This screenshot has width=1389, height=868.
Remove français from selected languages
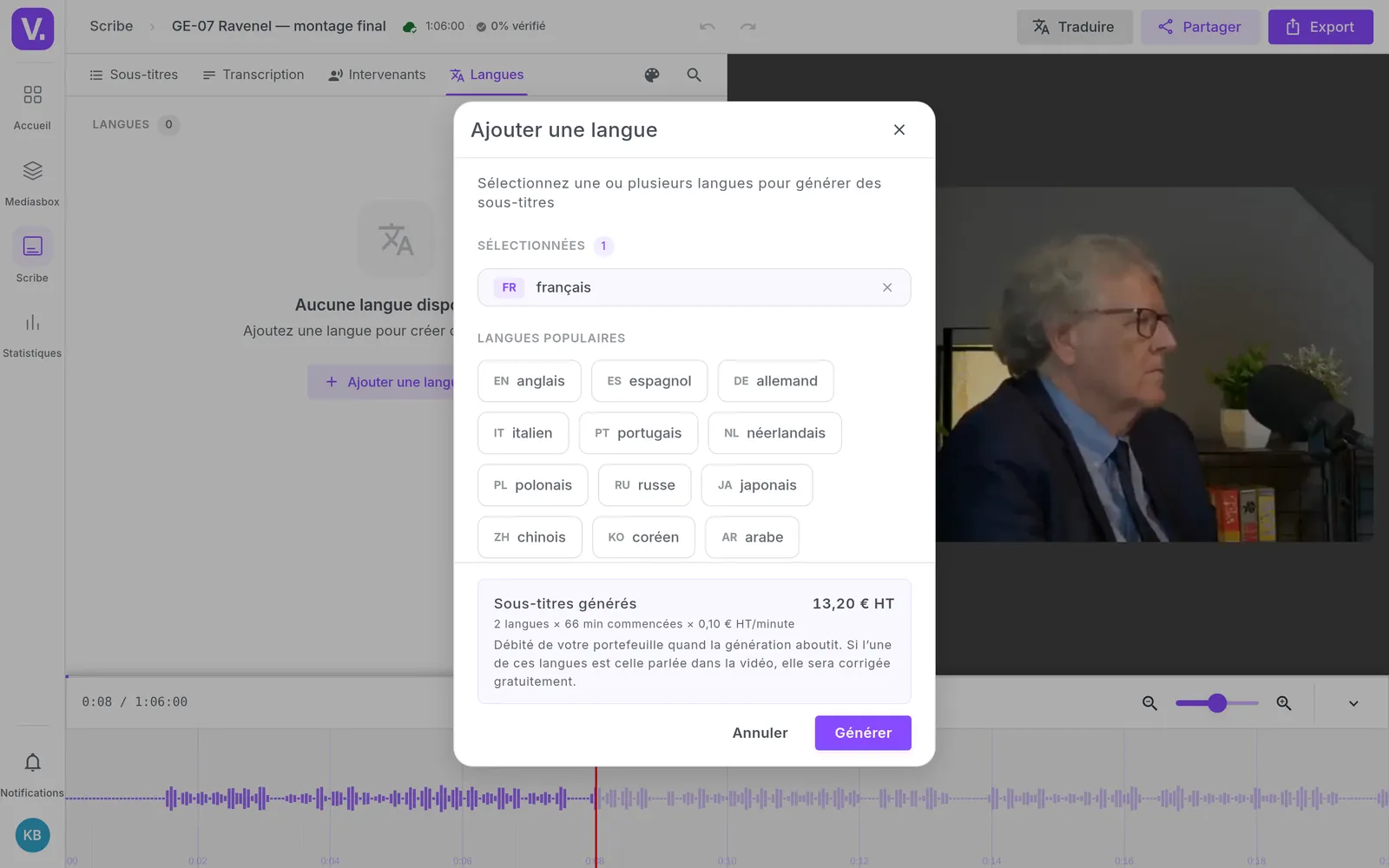[x=887, y=287]
